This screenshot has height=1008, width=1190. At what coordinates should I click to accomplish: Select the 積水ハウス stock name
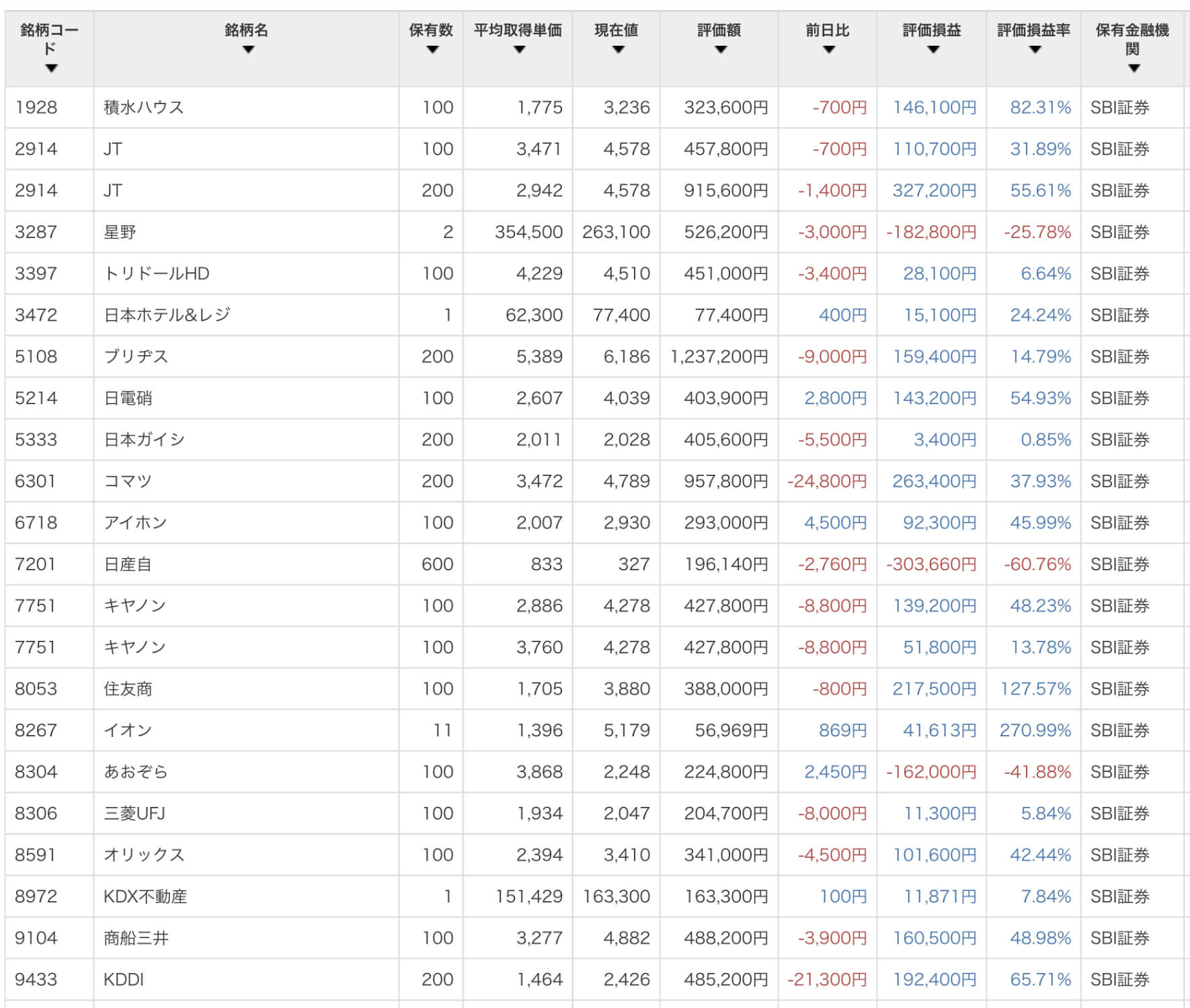144,108
